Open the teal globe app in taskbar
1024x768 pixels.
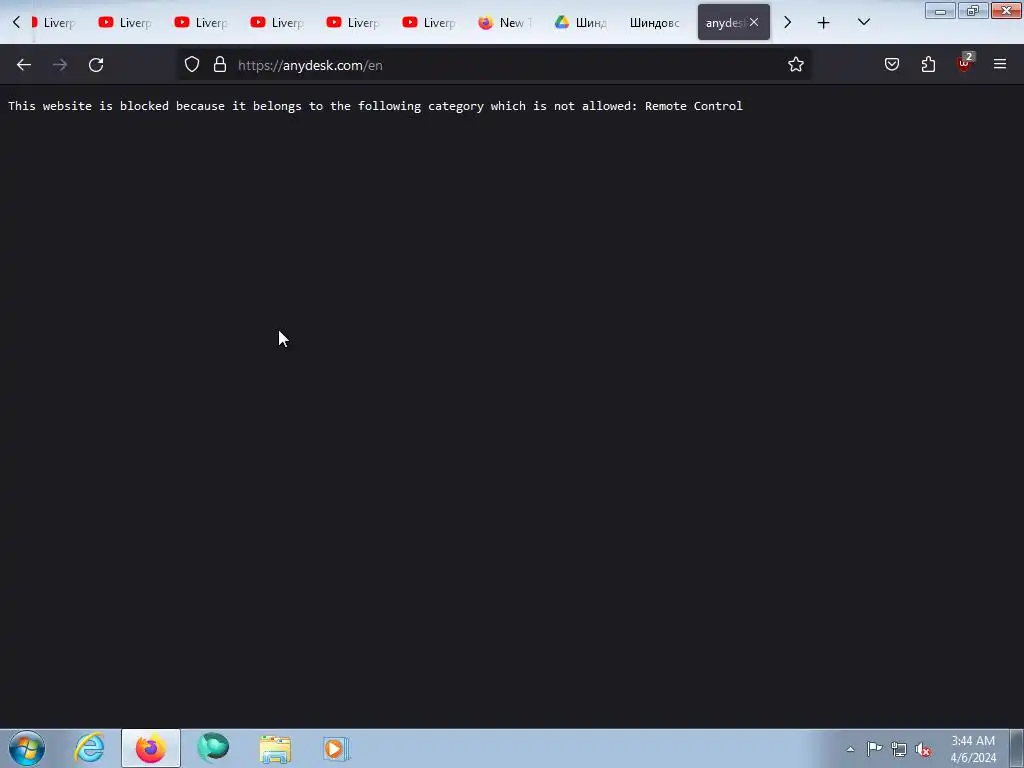tap(213, 748)
